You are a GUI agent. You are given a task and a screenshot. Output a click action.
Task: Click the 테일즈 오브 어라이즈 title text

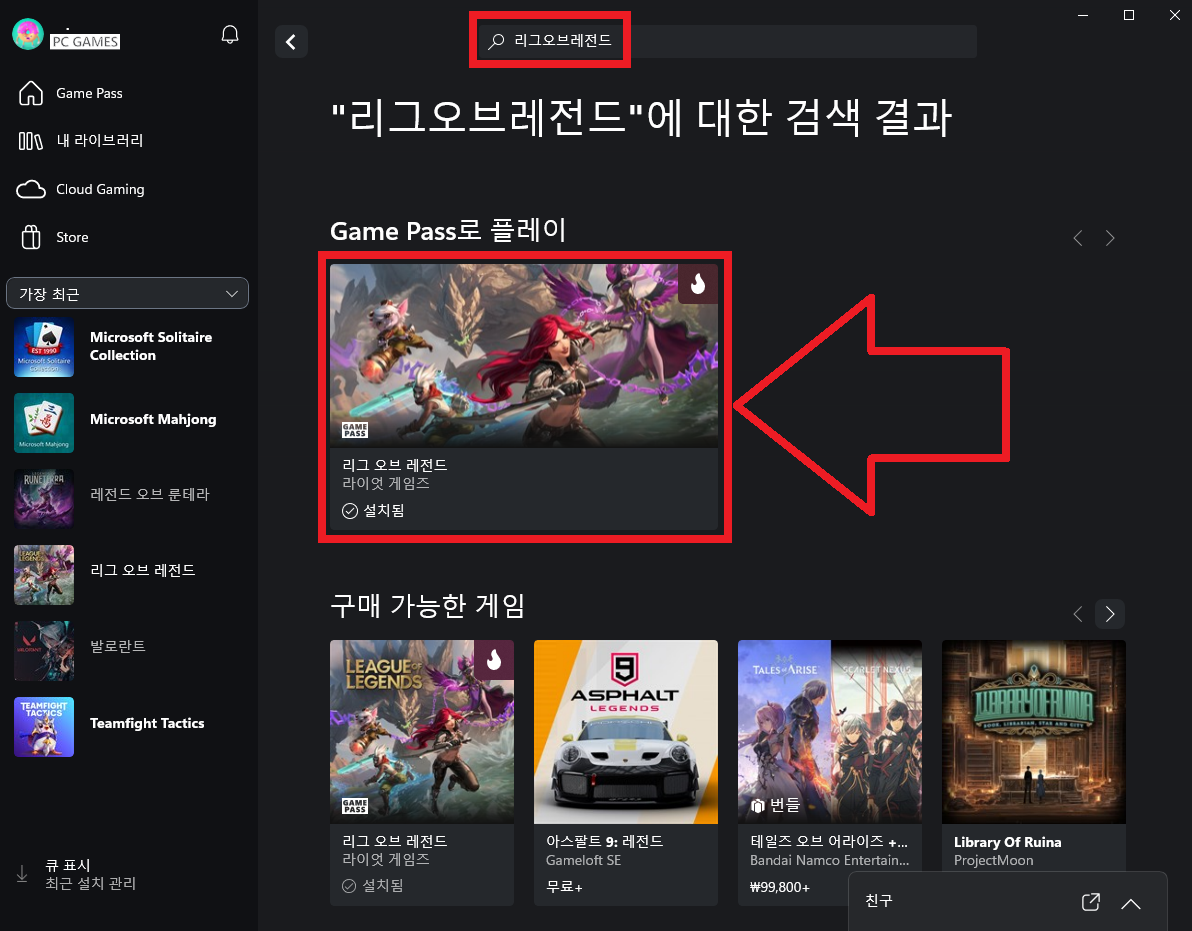click(x=829, y=841)
